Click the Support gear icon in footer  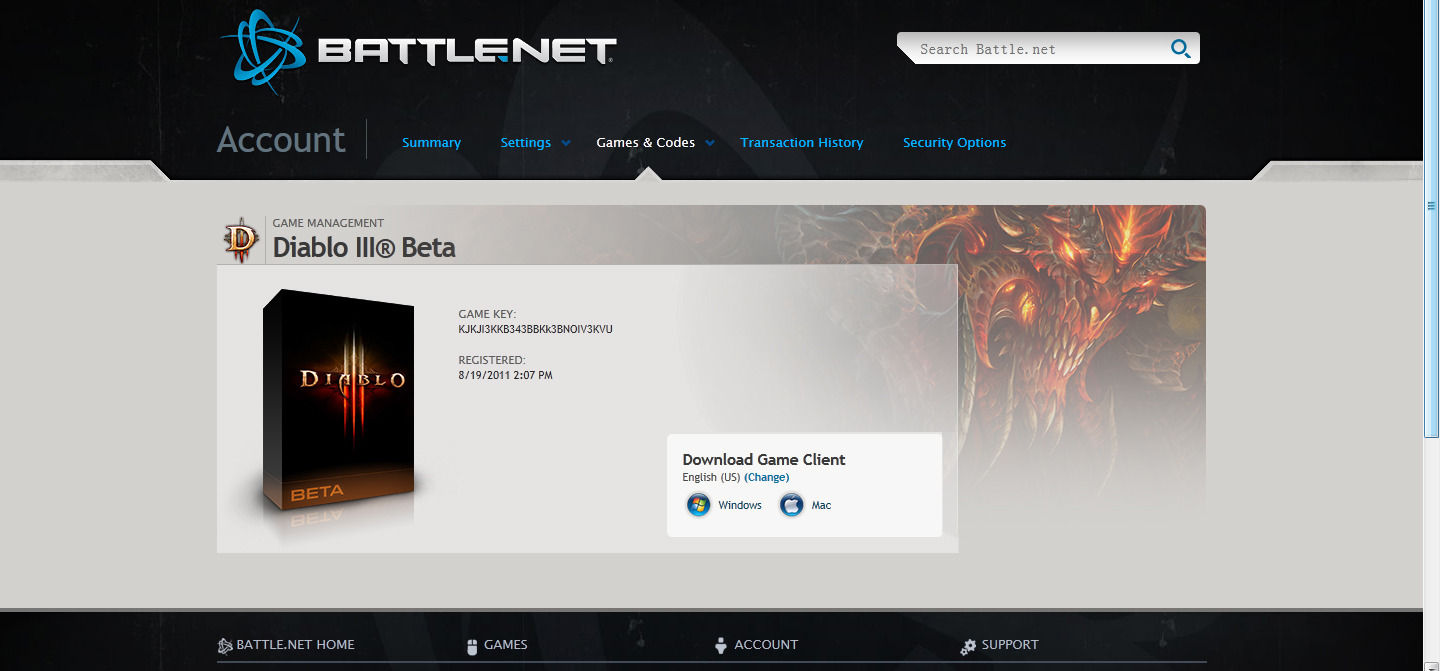coord(968,646)
